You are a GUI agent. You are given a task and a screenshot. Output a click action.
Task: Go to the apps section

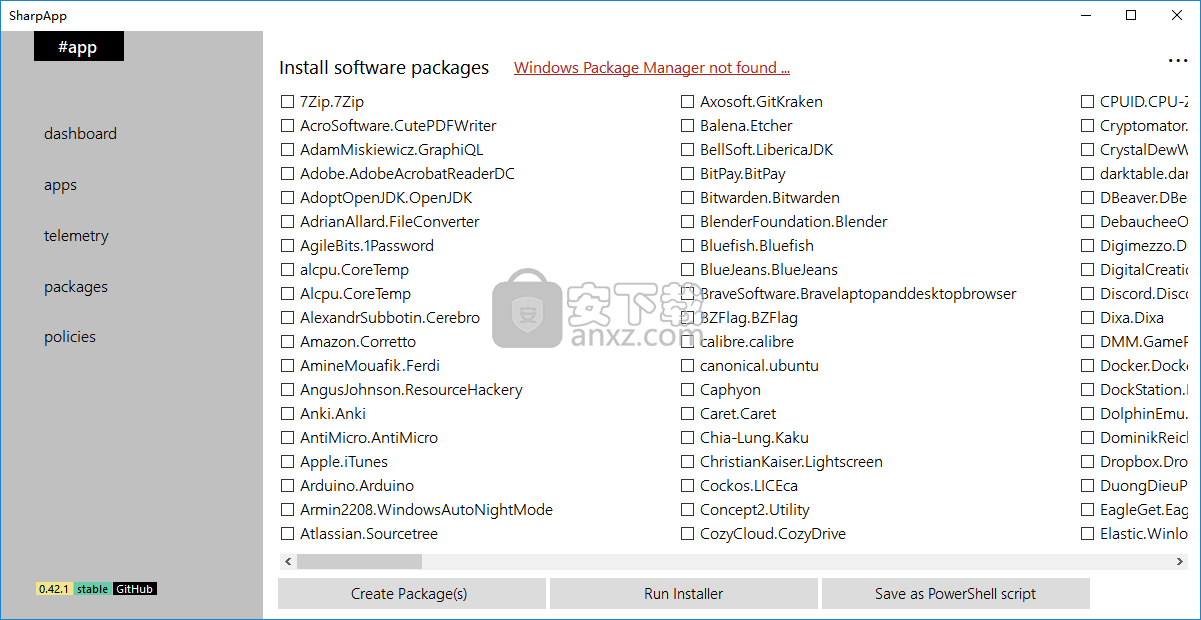click(x=60, y=185)
